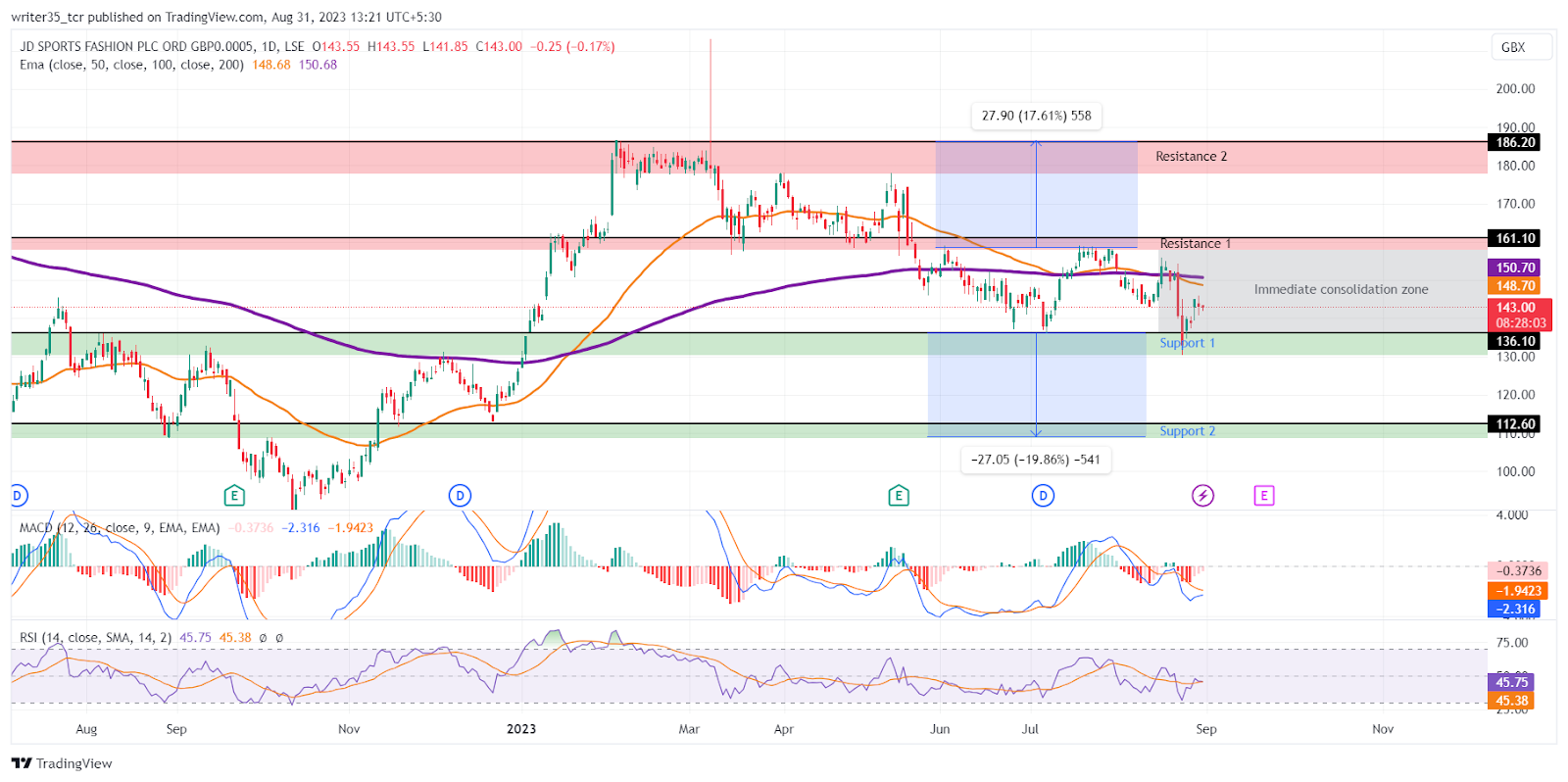
Task: Click the 27.90 (17.61%) 558 measurement box
Action: tap(1036, 116)
